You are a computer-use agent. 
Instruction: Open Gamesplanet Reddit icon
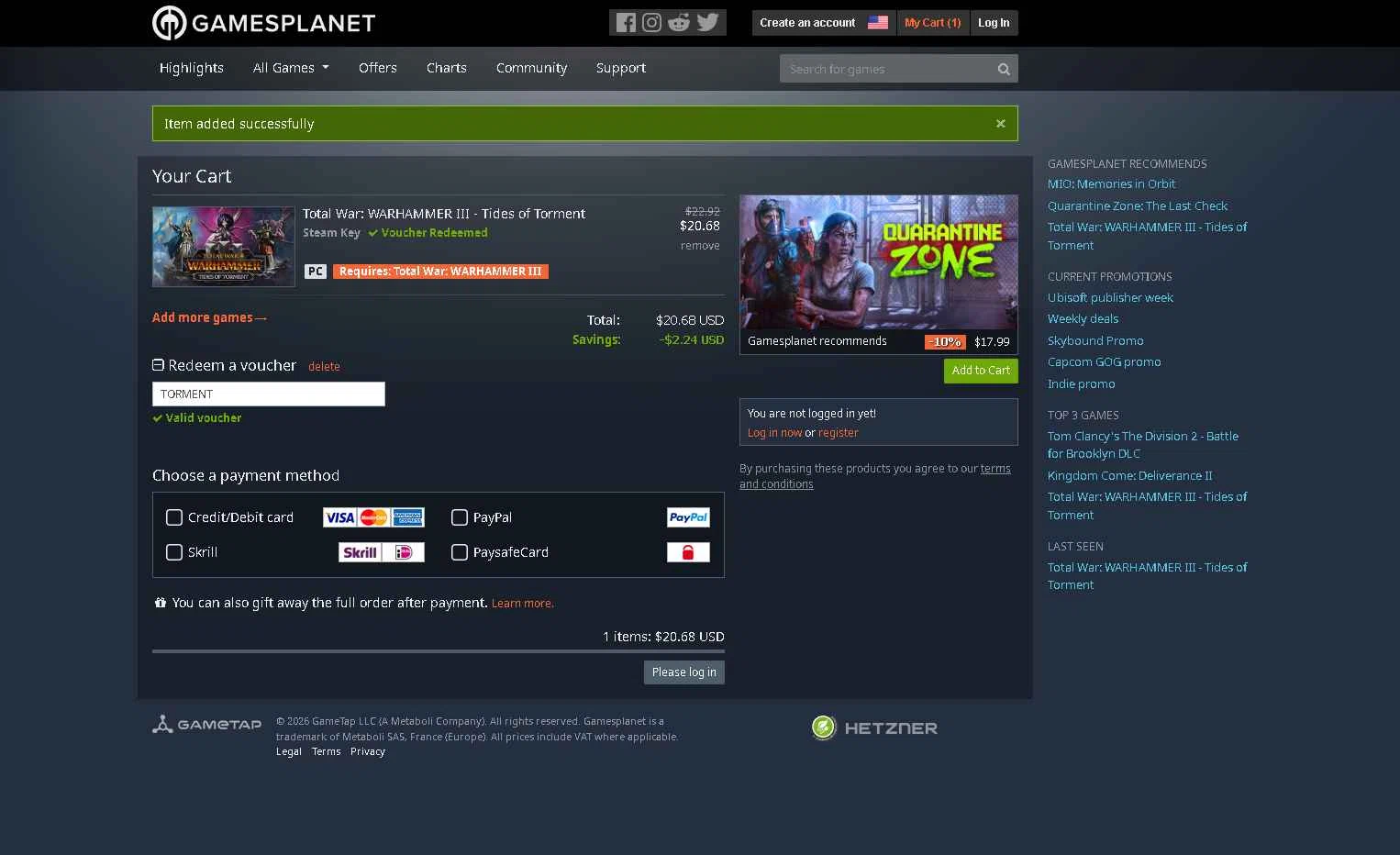click(x=679, y=23)
